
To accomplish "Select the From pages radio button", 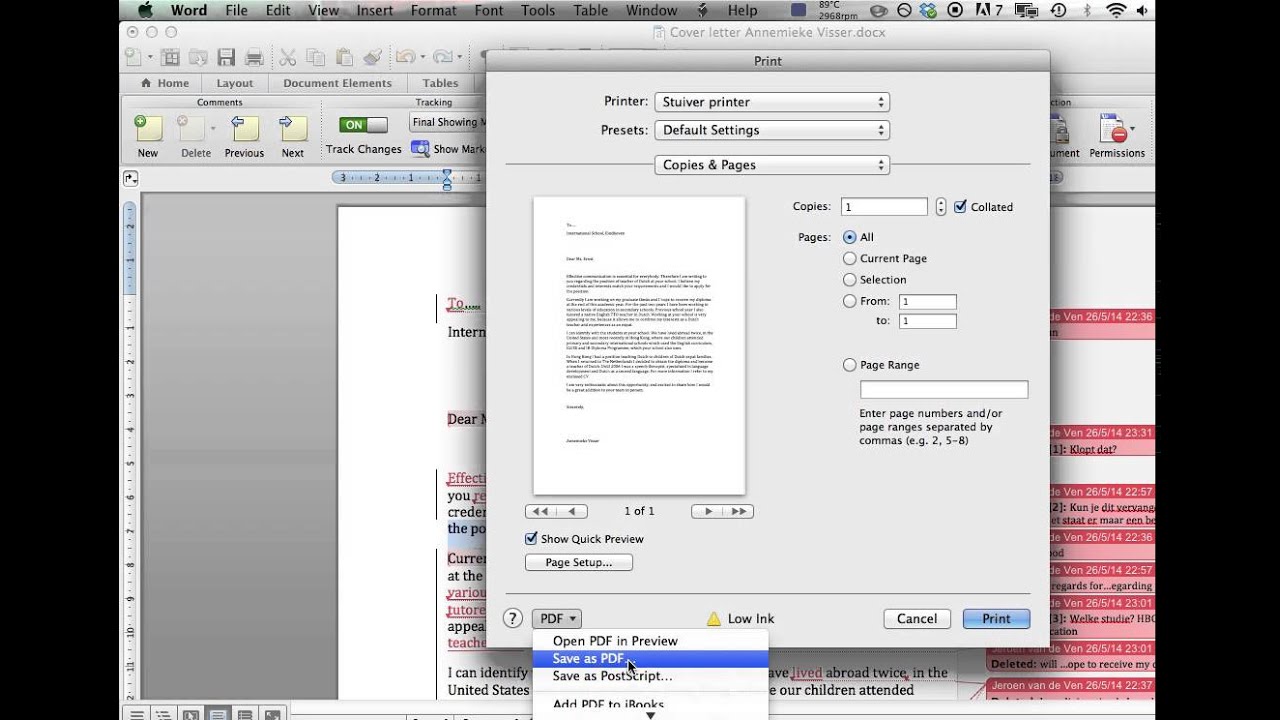I will pyautogui.click(x=850, y=301).
